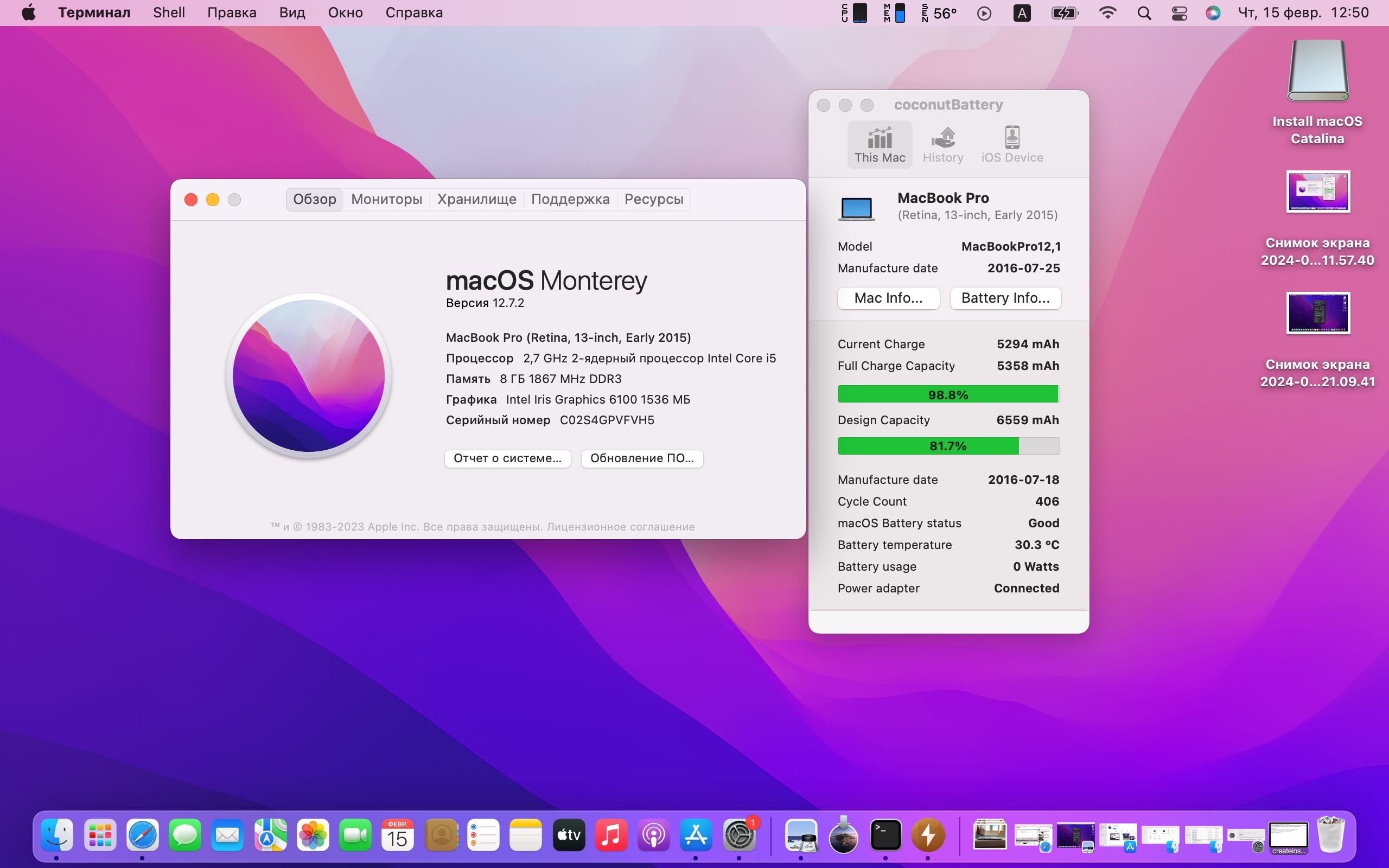Click the MEM memory monitor menu bar icon
Viewport: 1389px width, 868px height.
[894, 12]
